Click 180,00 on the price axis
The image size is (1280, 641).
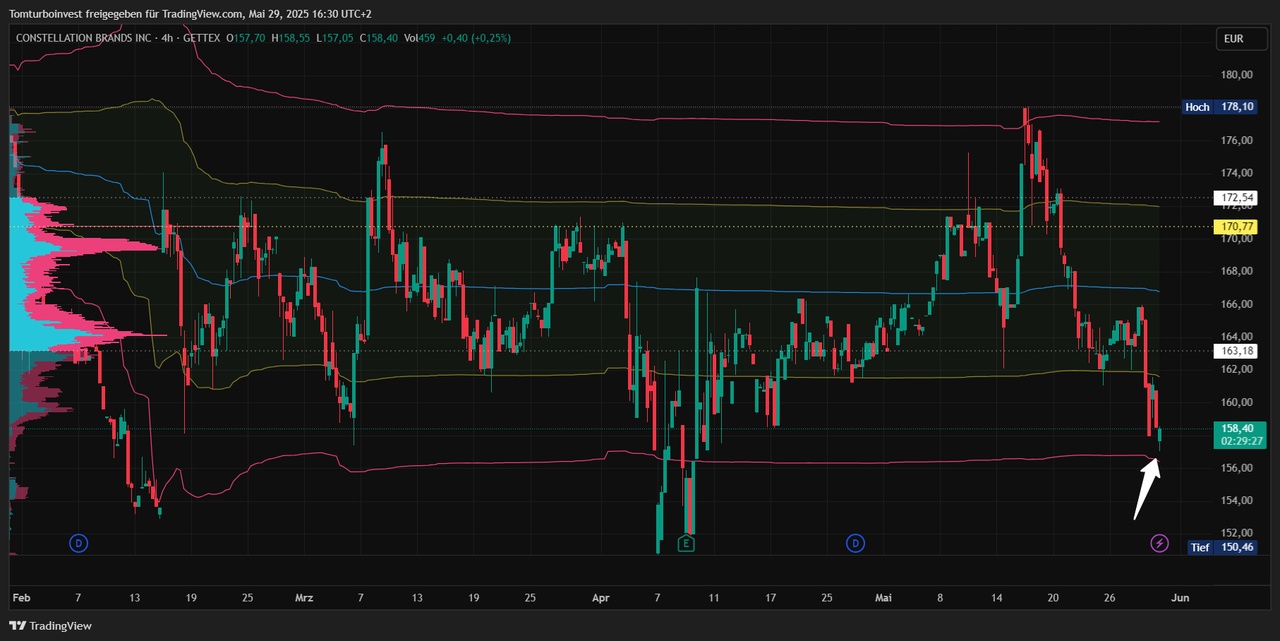point(1237,75)
